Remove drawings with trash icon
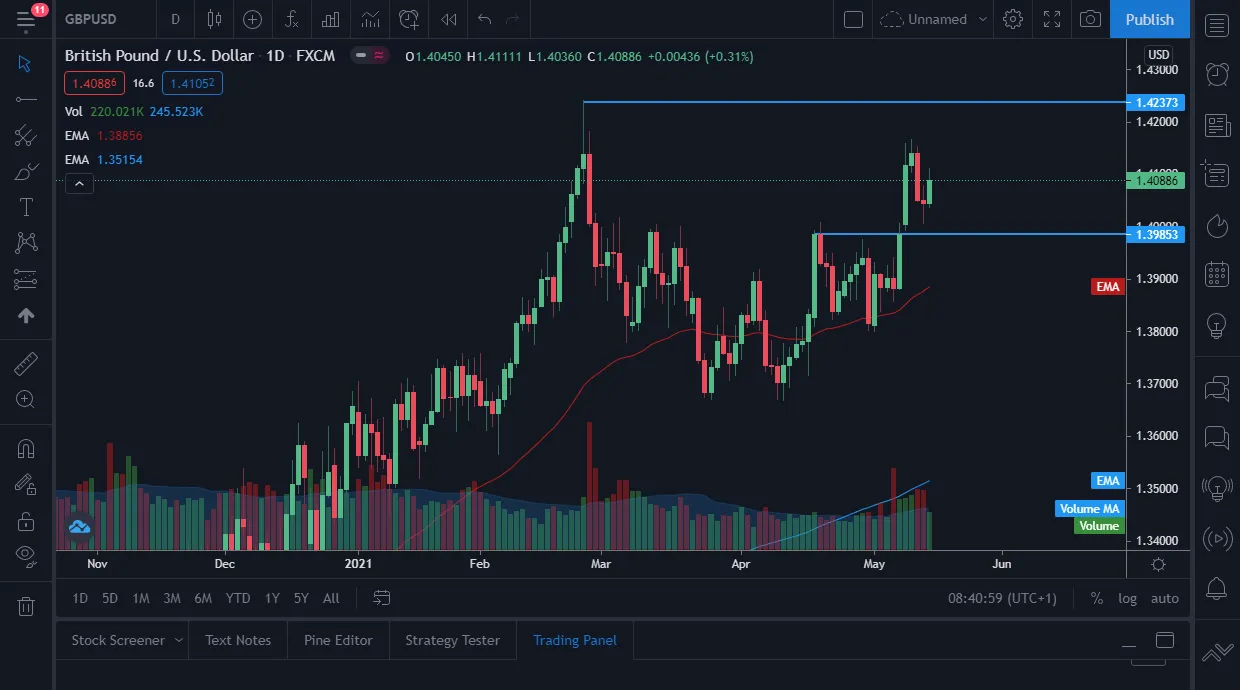 click(x=26, y=606)
